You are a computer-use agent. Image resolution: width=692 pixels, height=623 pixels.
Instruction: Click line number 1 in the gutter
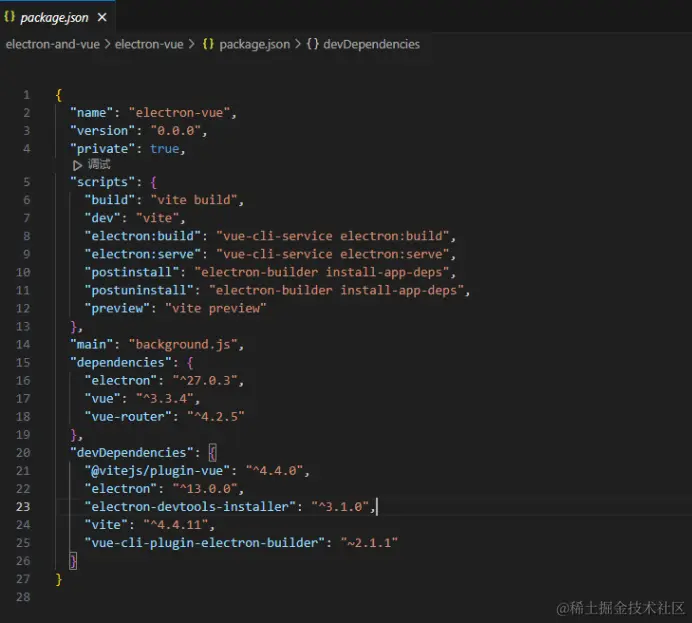pyautogui.click(x=26, y=95)
